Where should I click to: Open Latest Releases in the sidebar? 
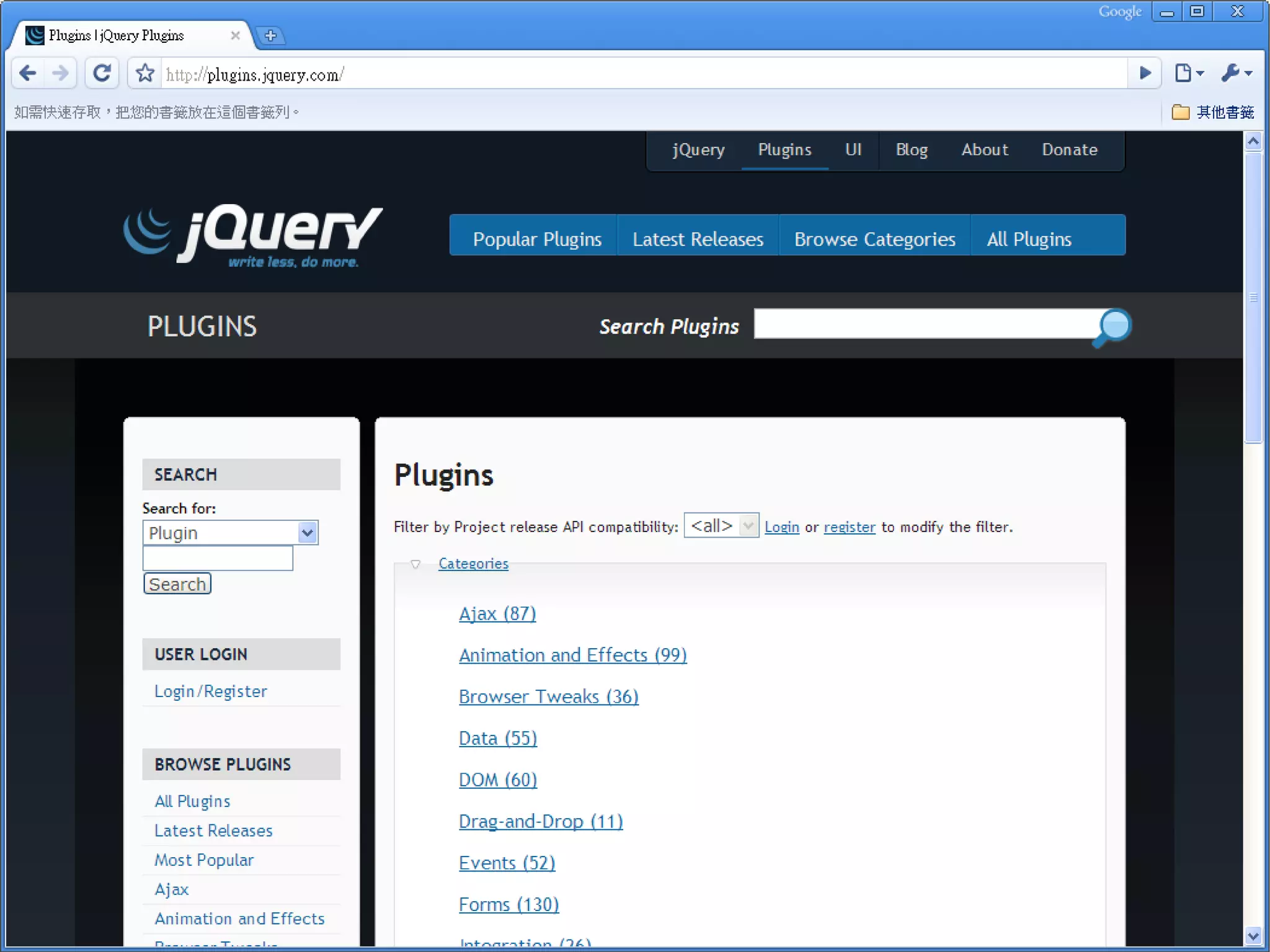(213, 830)
